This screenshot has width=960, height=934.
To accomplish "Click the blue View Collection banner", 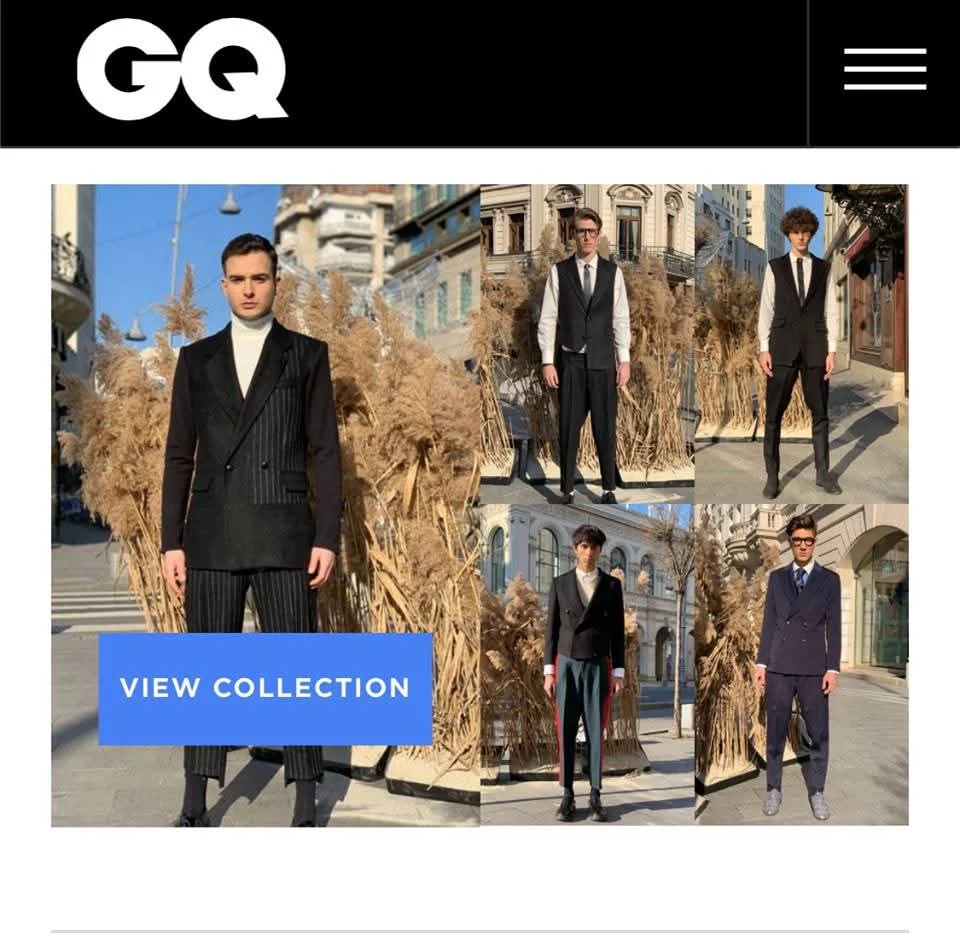I will pyautogui.click(x=266, y=689).
